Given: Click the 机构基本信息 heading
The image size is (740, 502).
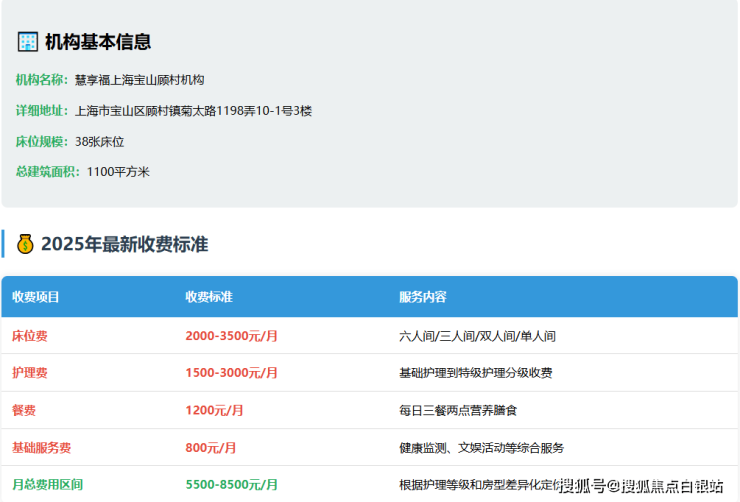Looking at the screenshot, I should click(x=98, y=42).
